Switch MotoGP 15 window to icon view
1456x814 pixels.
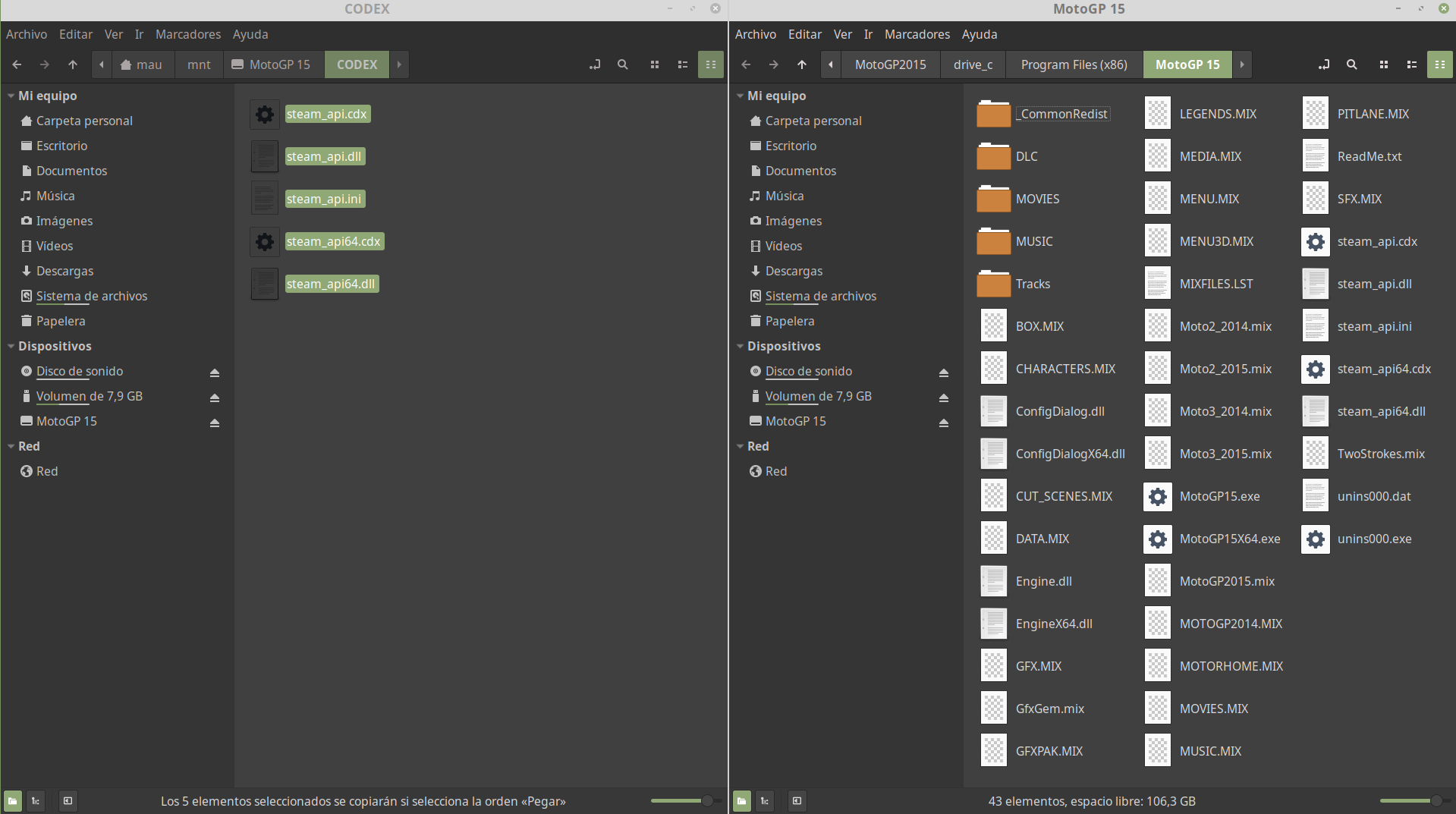(x=1384, y=64)
